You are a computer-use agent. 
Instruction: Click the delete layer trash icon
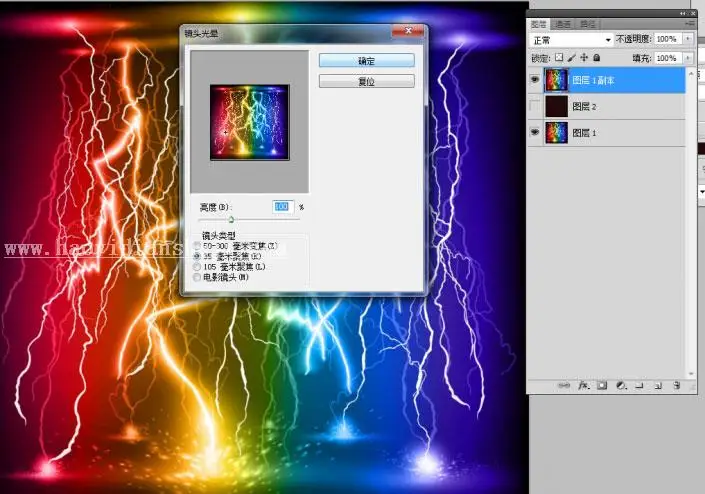(677, 385)
